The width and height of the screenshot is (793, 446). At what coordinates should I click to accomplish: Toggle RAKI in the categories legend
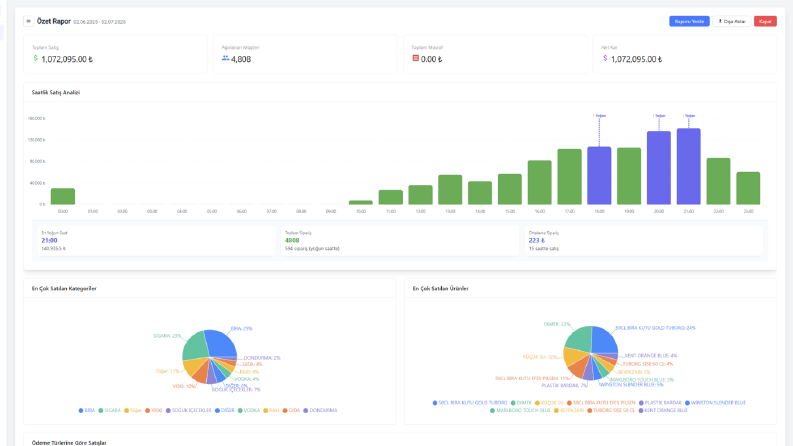272,410
